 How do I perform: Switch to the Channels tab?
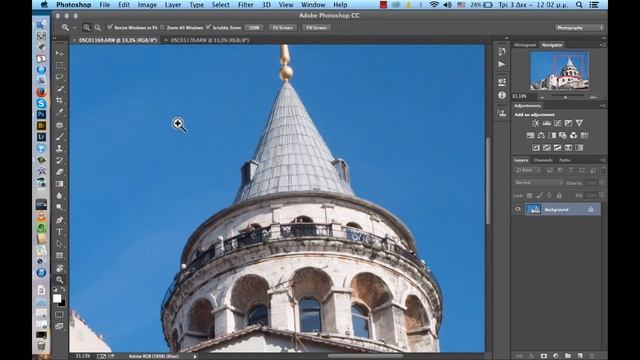point(543,160)
